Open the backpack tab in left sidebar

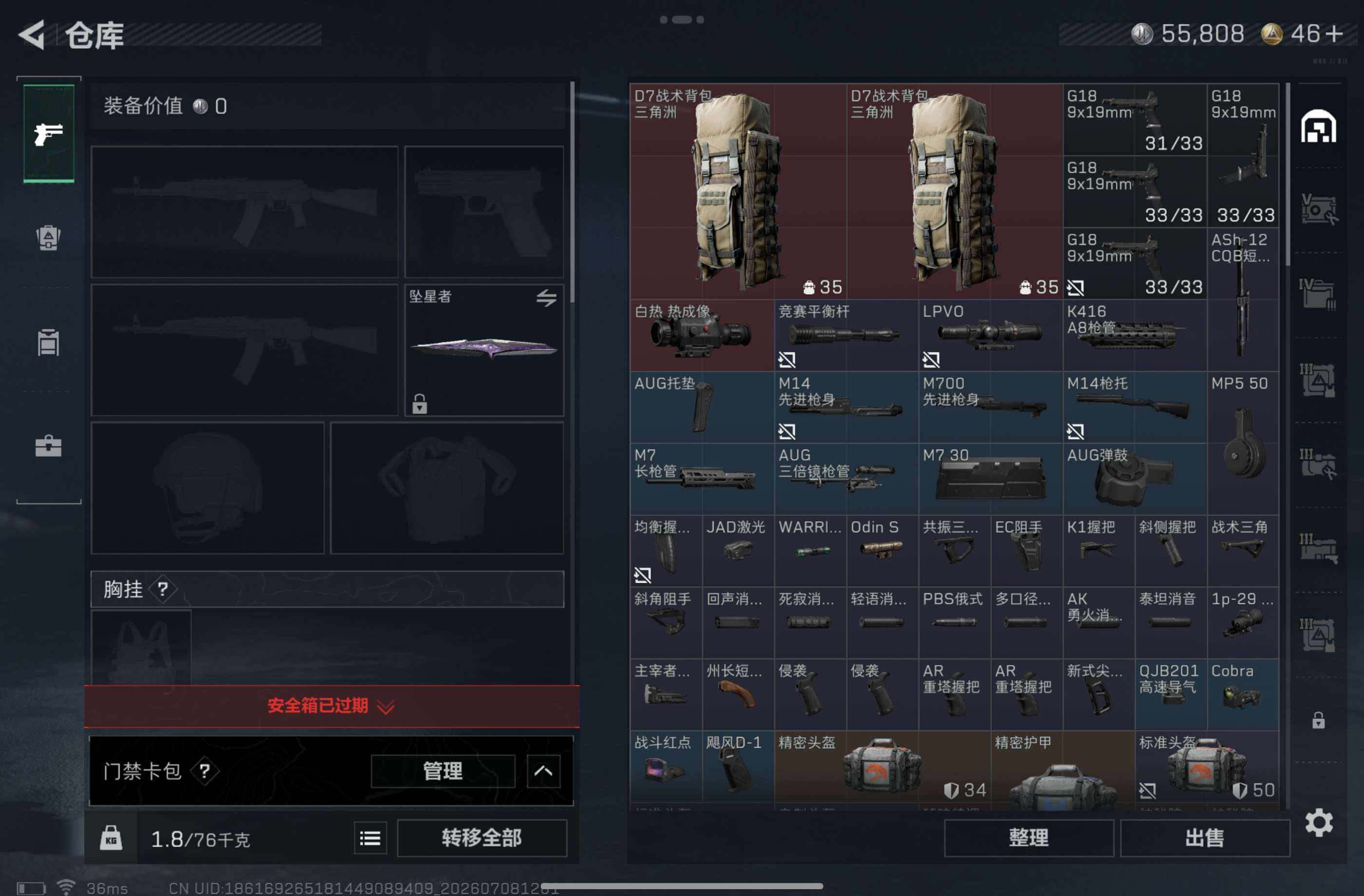click(49, 237)
